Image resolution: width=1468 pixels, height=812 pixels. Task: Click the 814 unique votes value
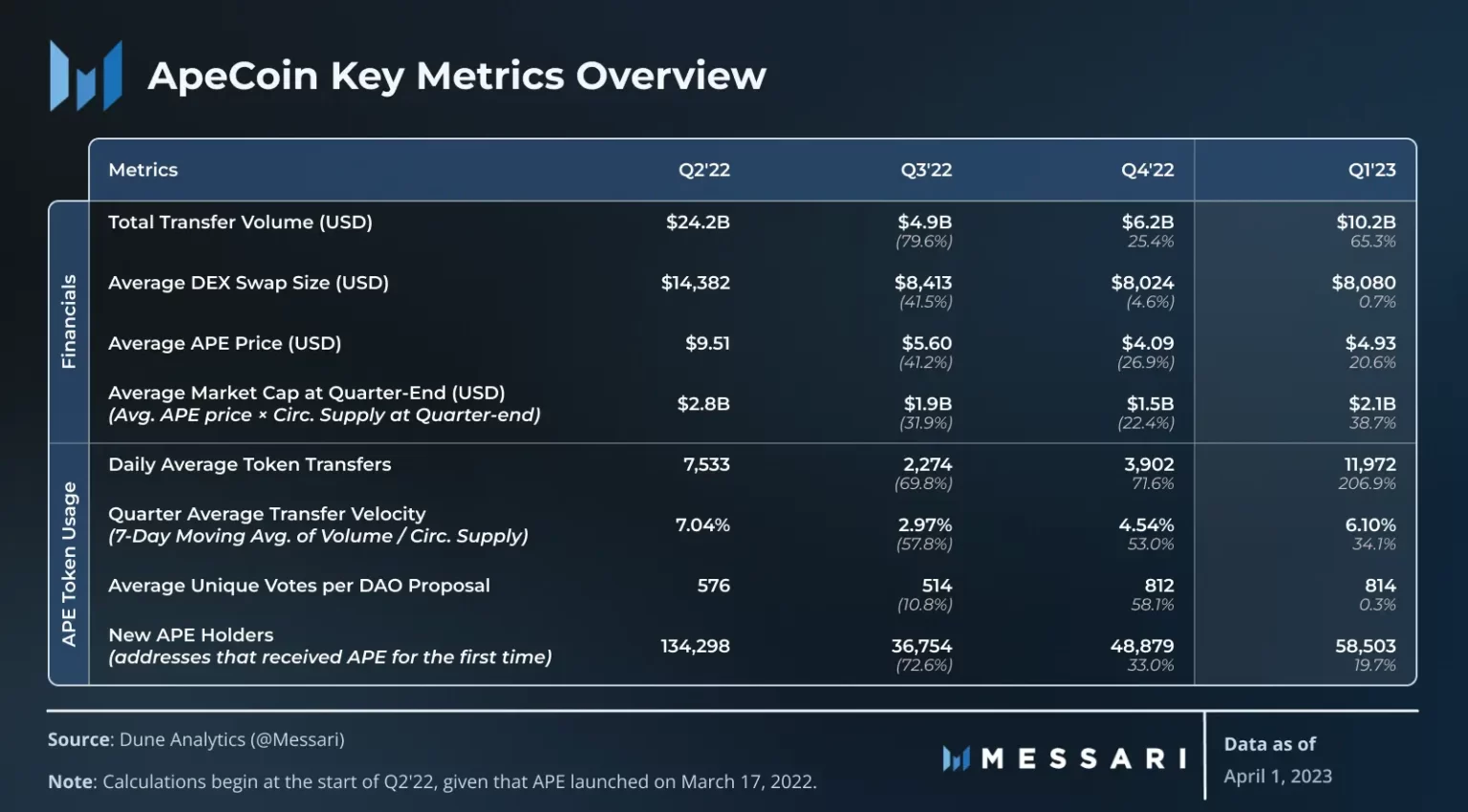point(1380,586)
